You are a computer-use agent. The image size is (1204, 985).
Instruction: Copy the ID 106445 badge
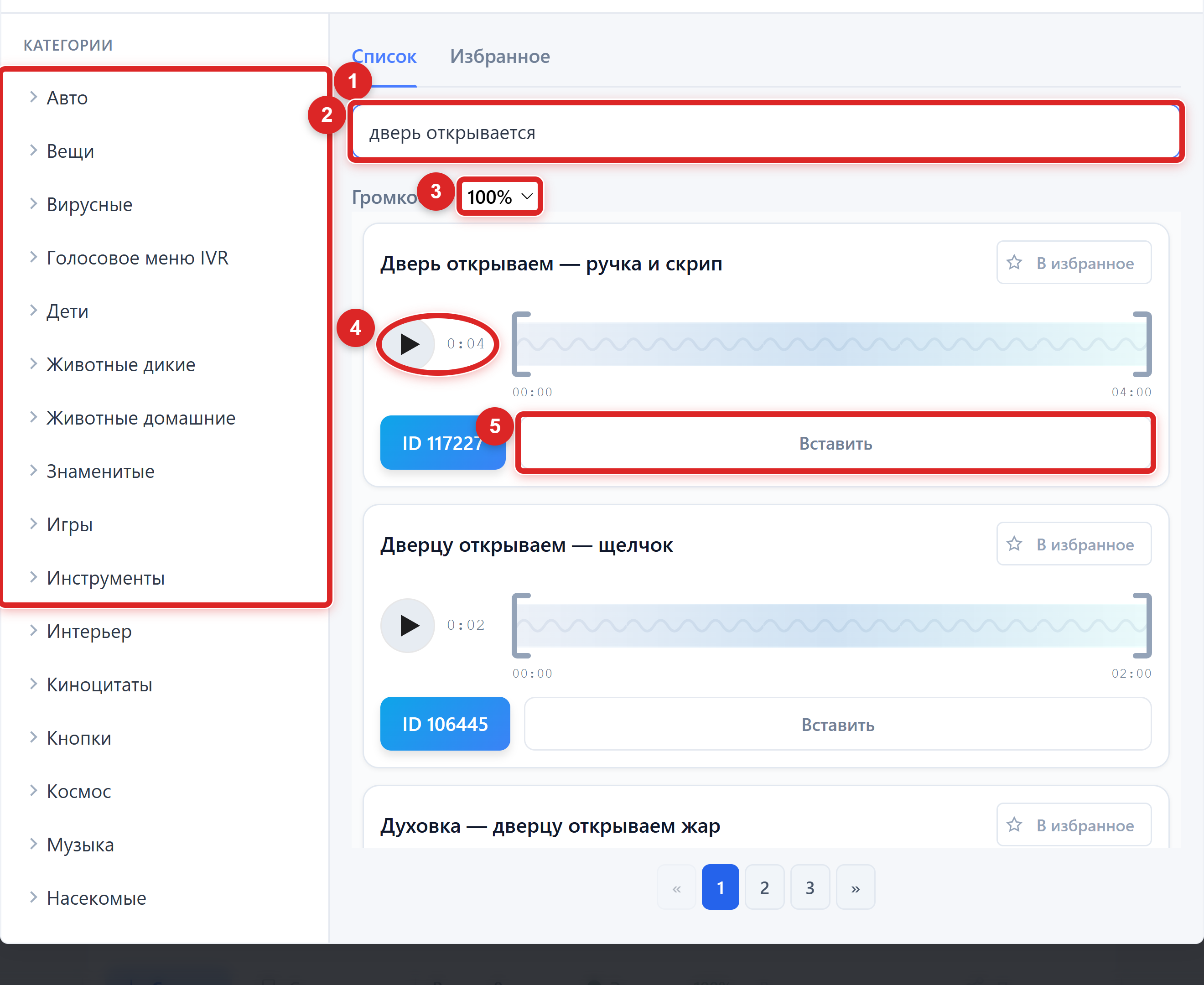click(x=446, y=724)
